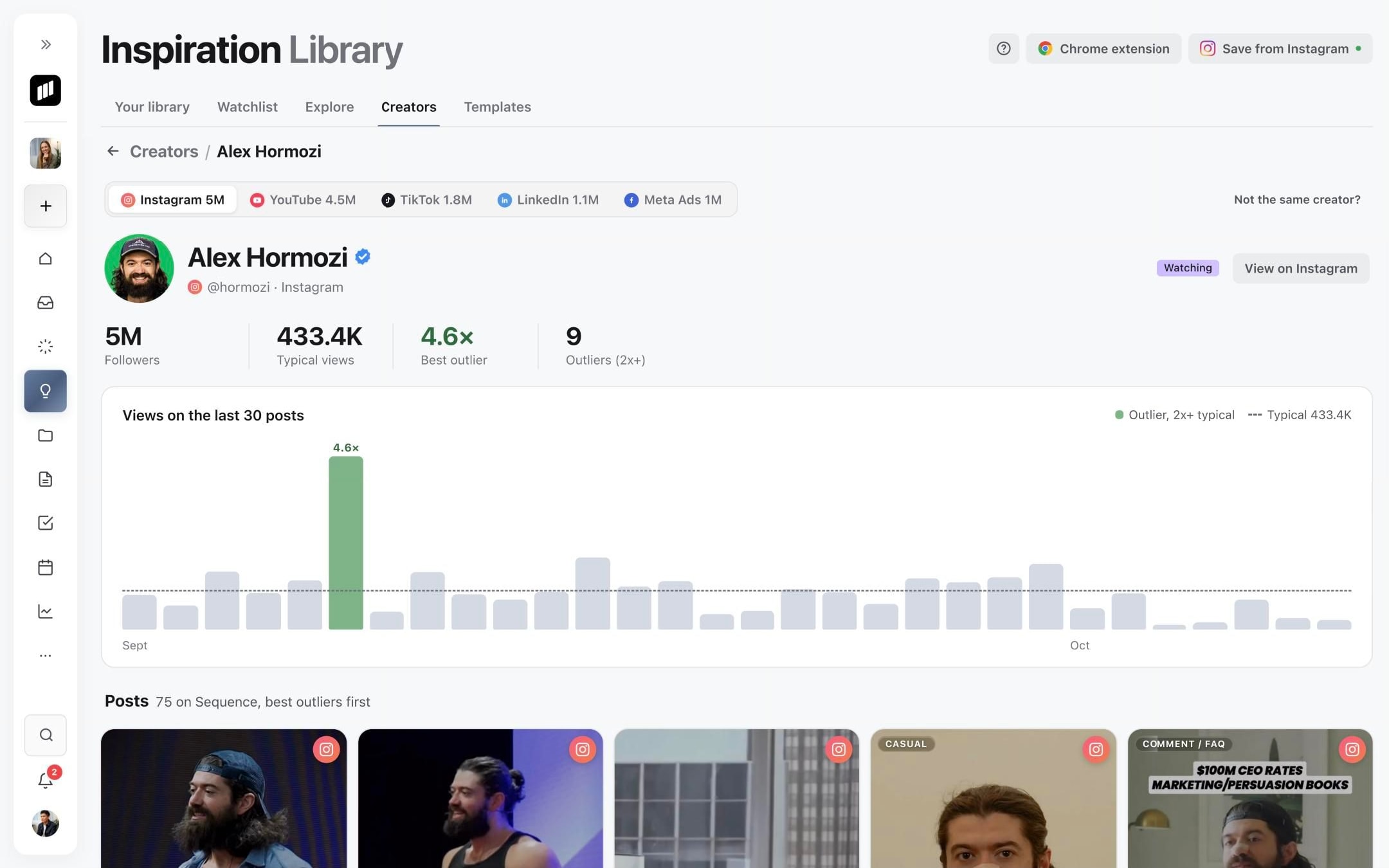Viewport: 1389px width, 868px height.
Task: Open the Sequence app logo
Action: click(x=46, y=90)
